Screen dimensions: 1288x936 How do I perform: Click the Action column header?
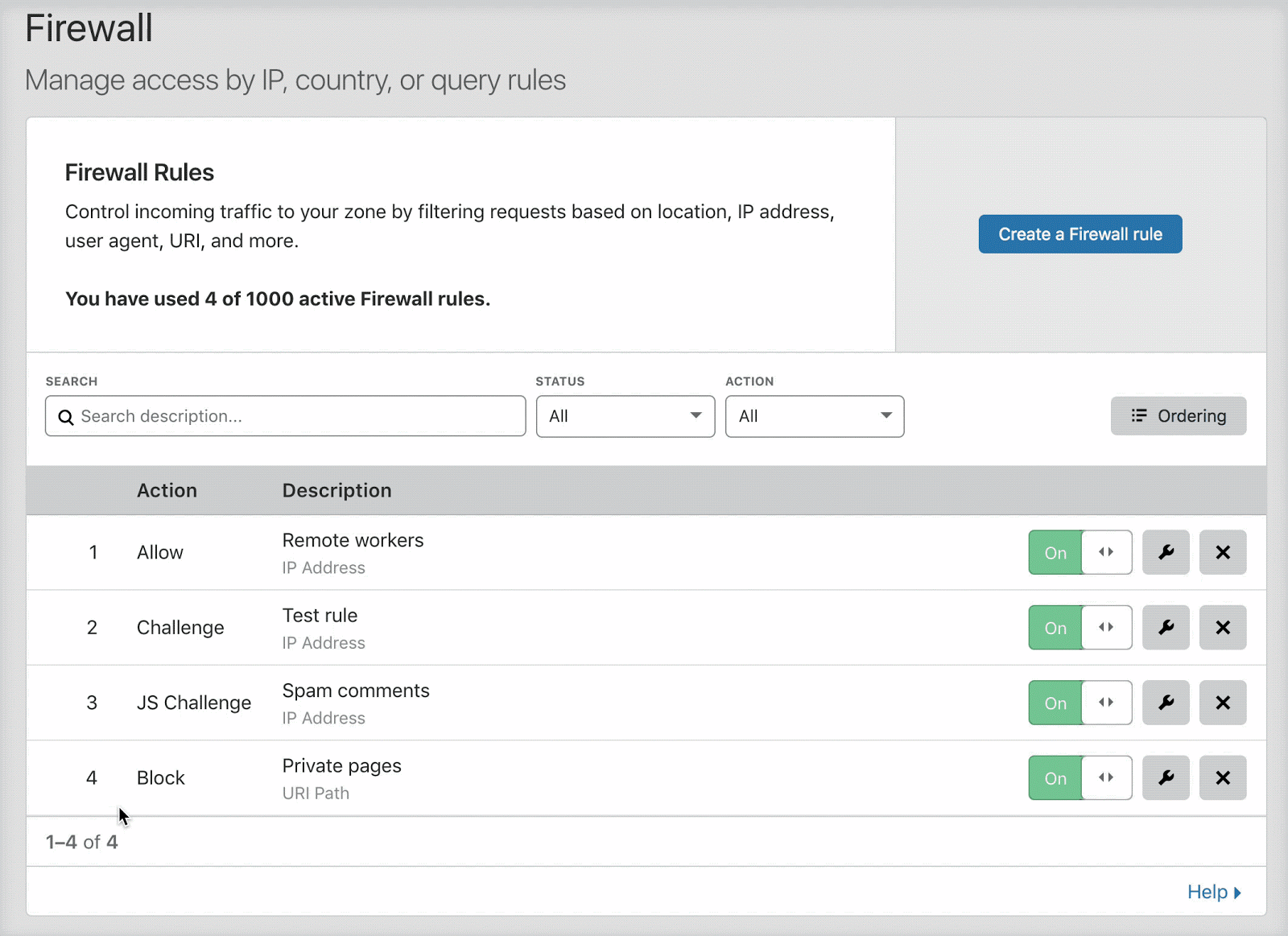point(167,490)
